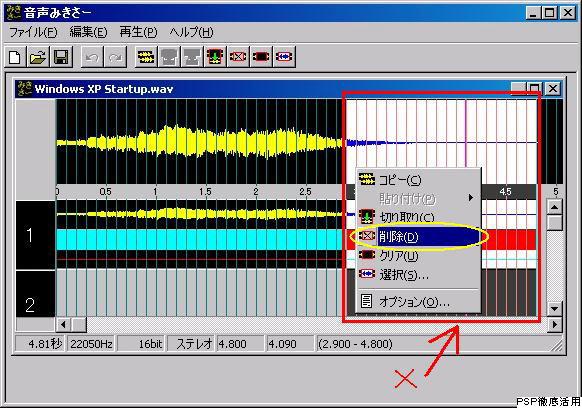This screenshot has height=408, width=582.
Task: Click the 4.800 status value
Action: pyautogui.click(x=240, y=344)
